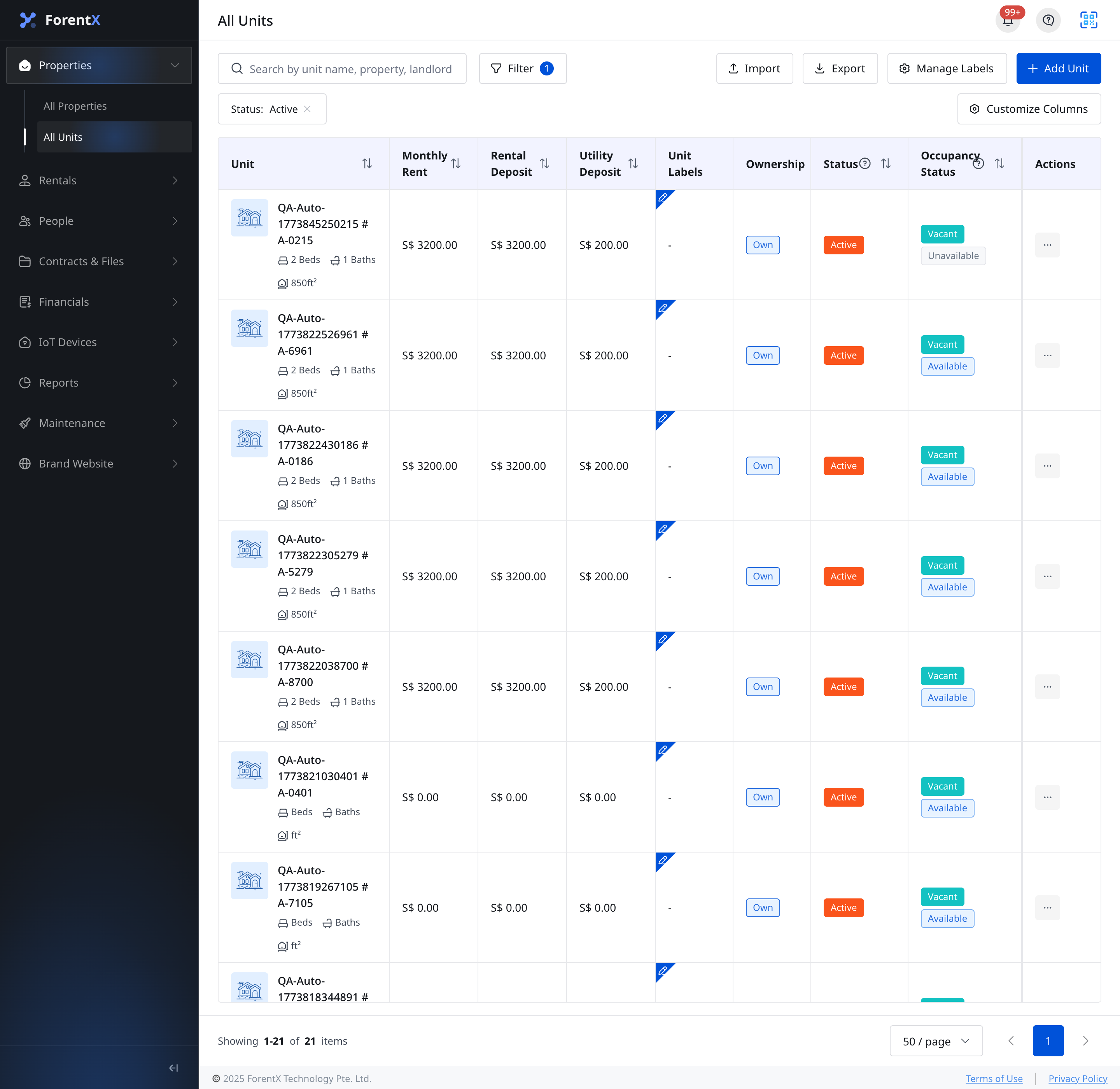The height and width of the screenshot is (1089, 1120).
Task: Open the unit thumbnail for A-5279
Action: [x=249, y=549]
